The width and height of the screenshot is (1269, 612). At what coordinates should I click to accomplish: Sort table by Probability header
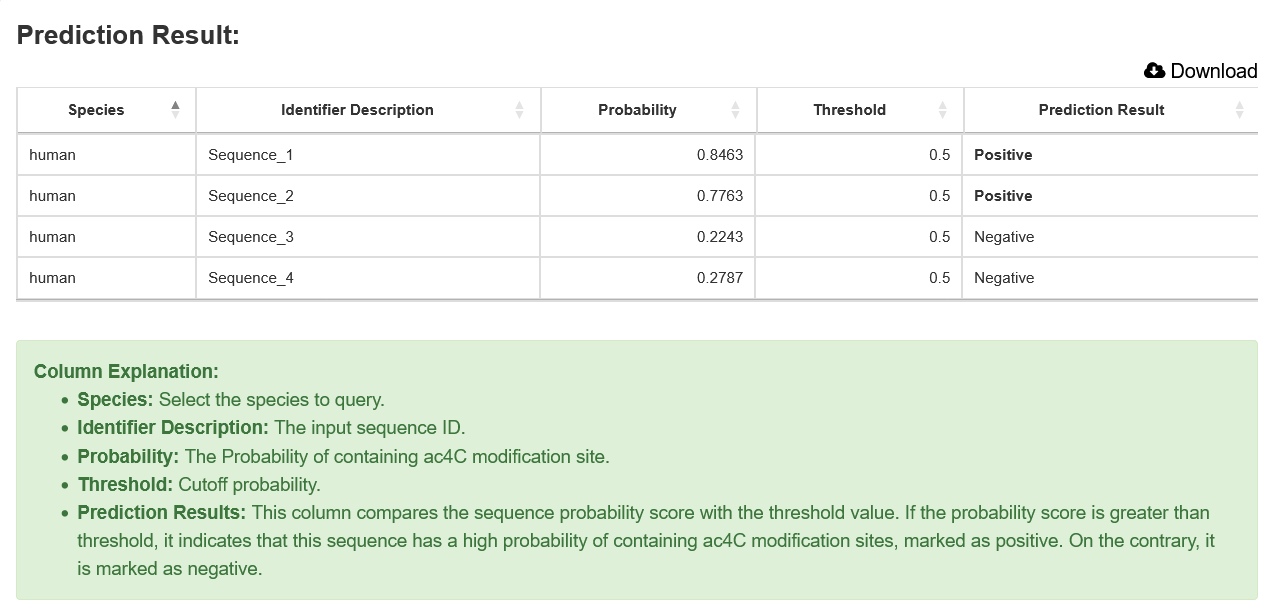click(637, 110)
